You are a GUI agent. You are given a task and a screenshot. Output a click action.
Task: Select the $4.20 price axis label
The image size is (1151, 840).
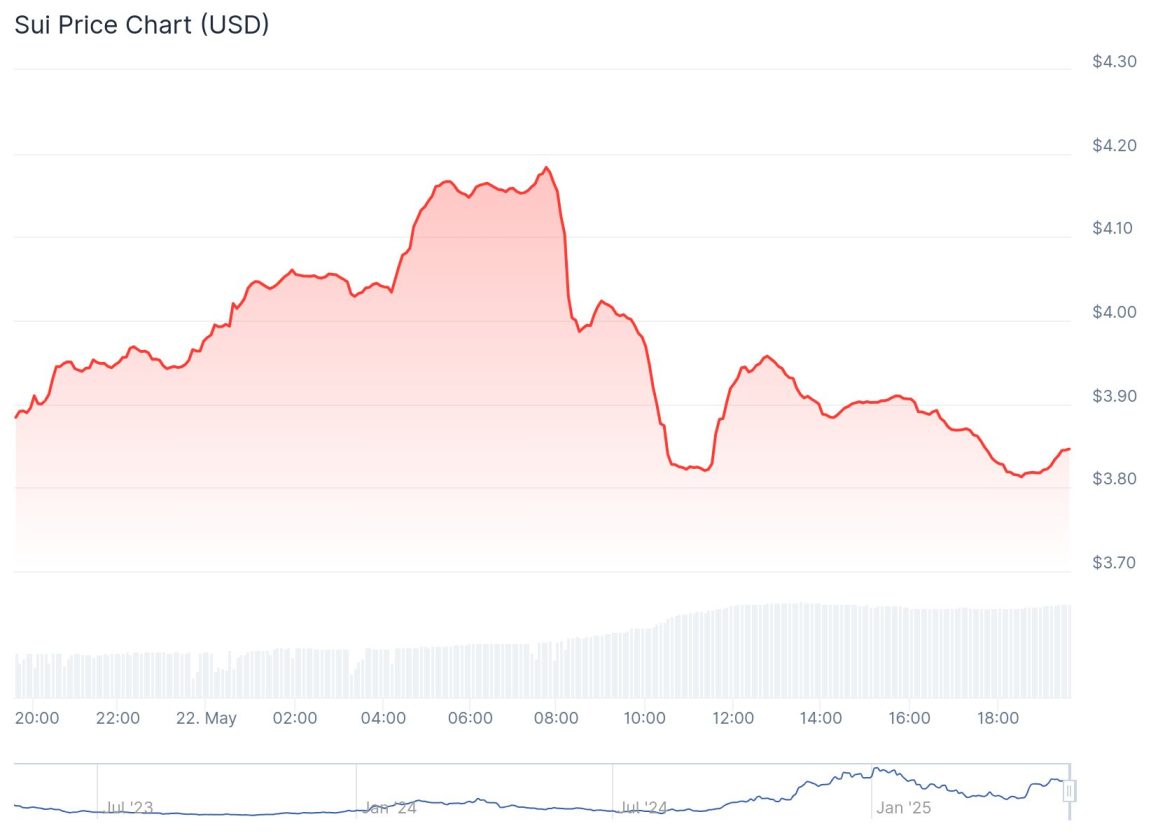(x=1113, y=146)
